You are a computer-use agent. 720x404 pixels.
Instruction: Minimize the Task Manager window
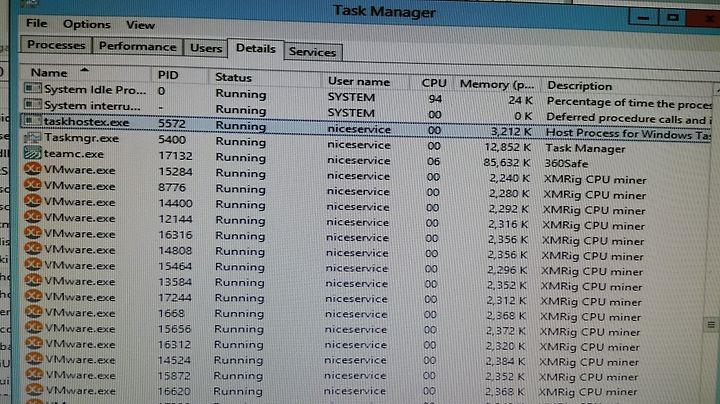[643, 18]
